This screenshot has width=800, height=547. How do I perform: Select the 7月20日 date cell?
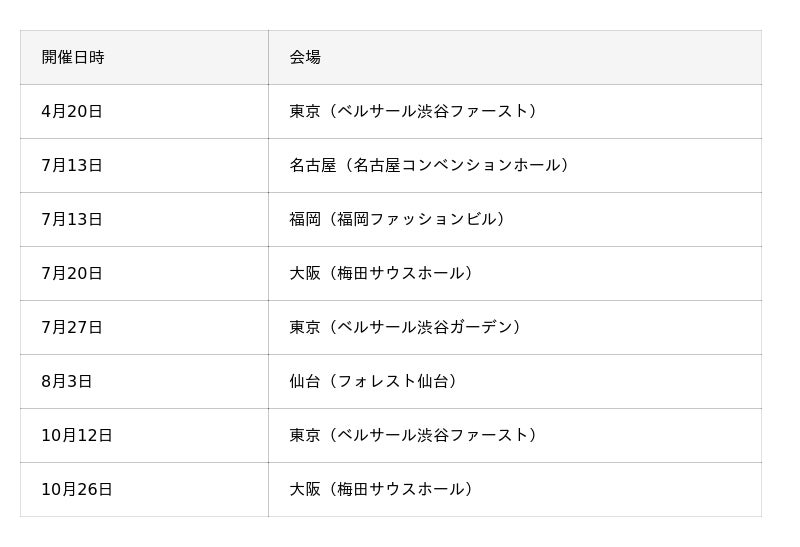click(x=72, y=274)
